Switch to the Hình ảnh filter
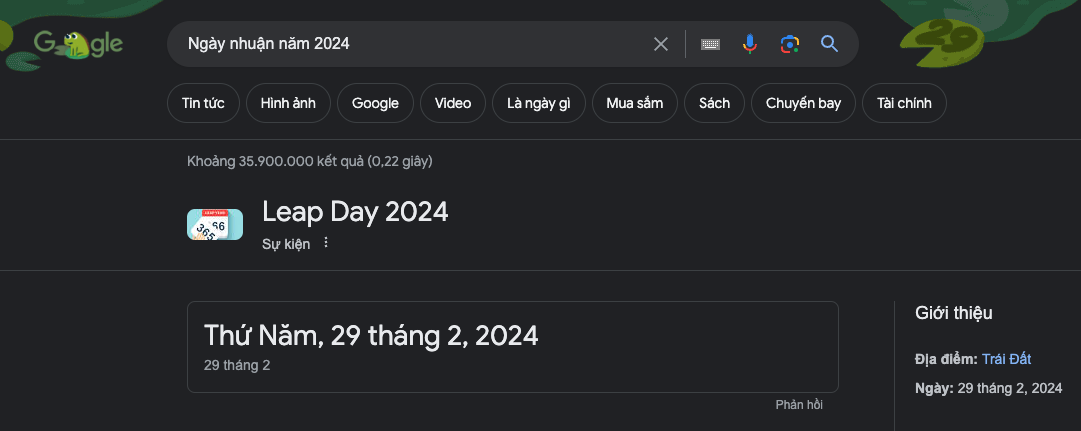 coord(288,103)
